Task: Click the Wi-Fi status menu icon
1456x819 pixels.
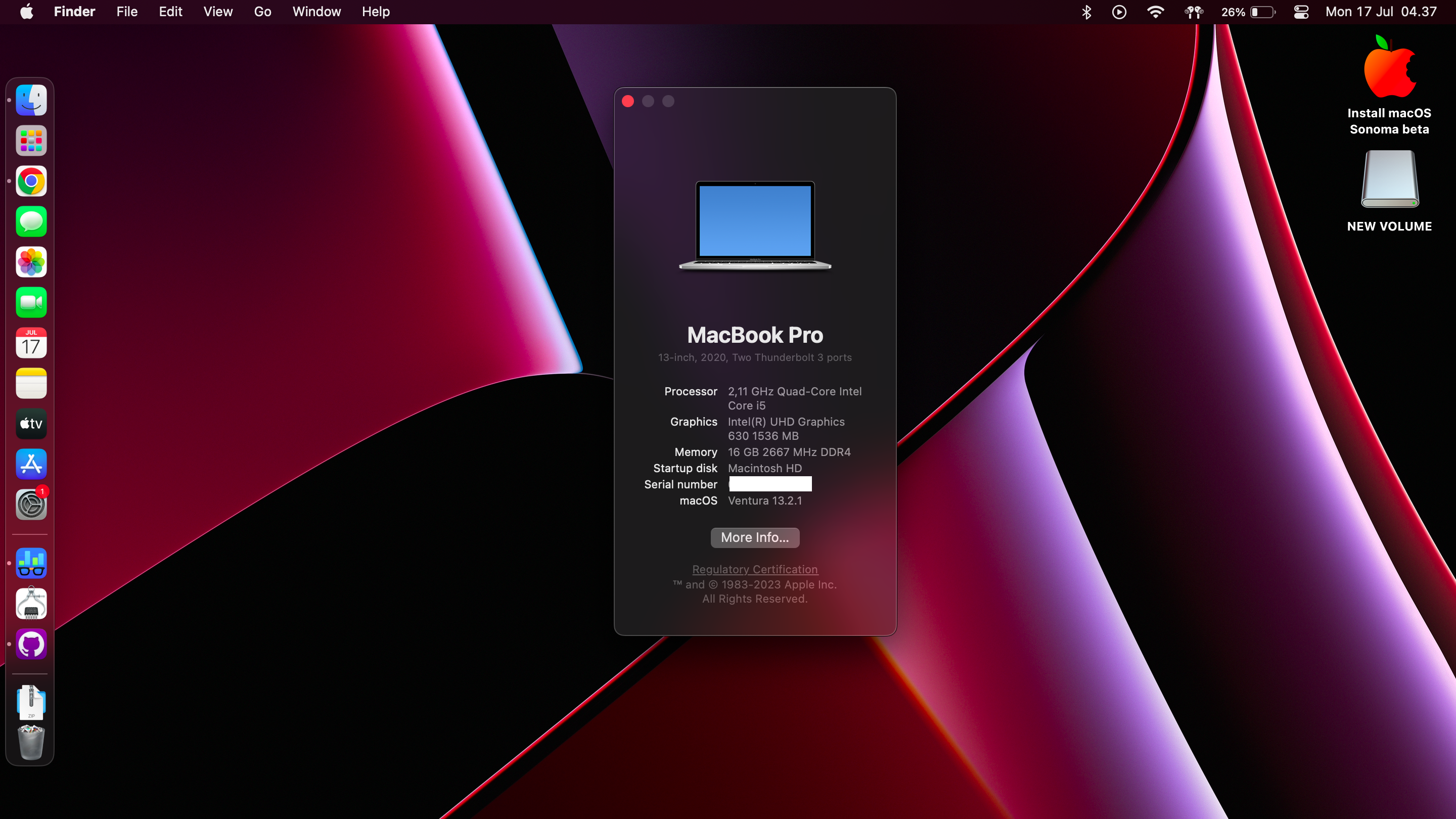Action: coord(1155,12)
